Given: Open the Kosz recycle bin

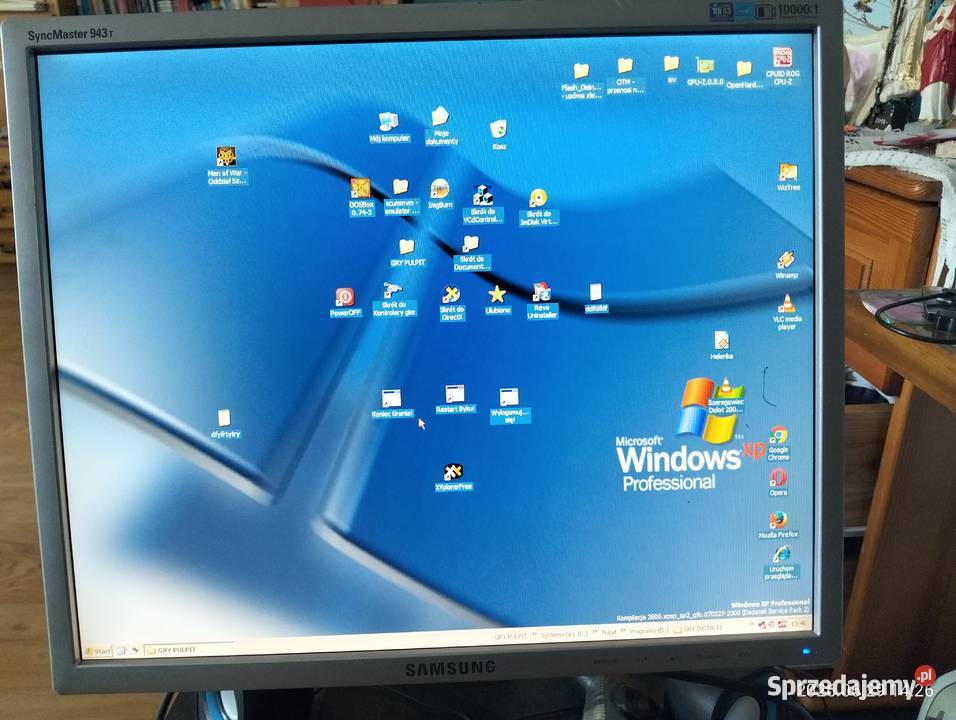Looking at the screenshot, I should coord(499,135).
